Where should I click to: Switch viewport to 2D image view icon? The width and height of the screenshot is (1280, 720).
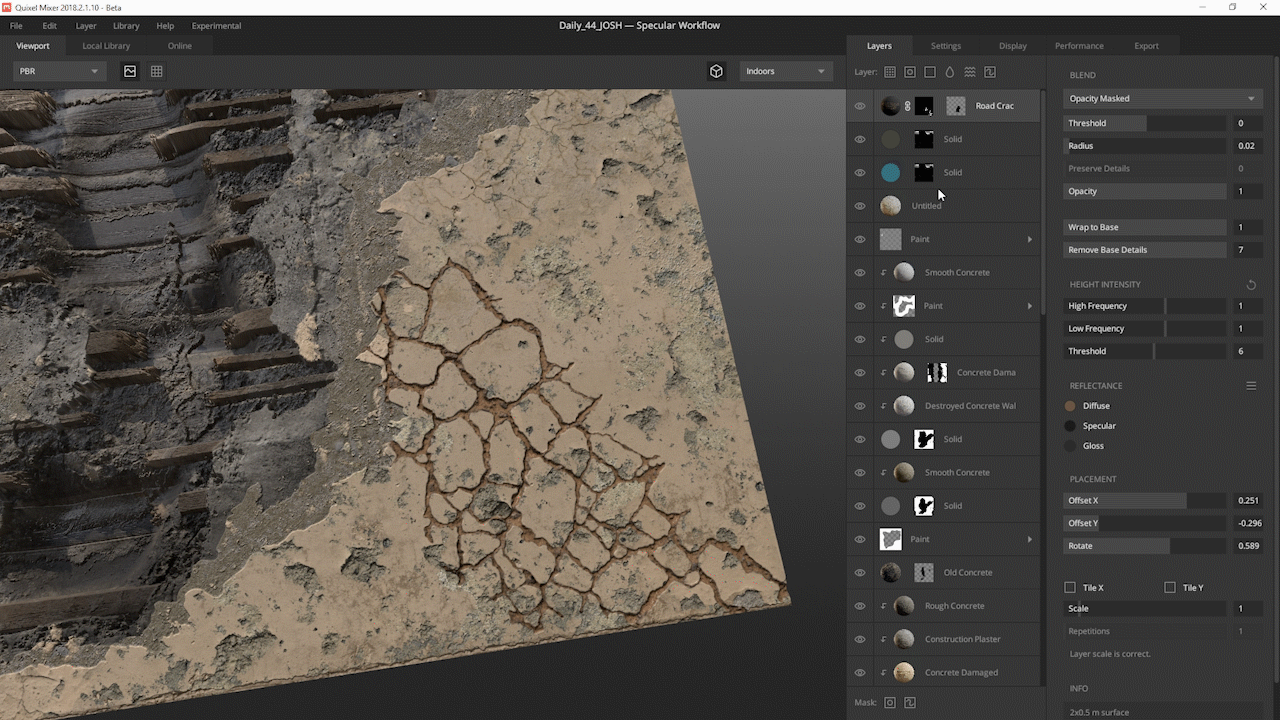130,71
